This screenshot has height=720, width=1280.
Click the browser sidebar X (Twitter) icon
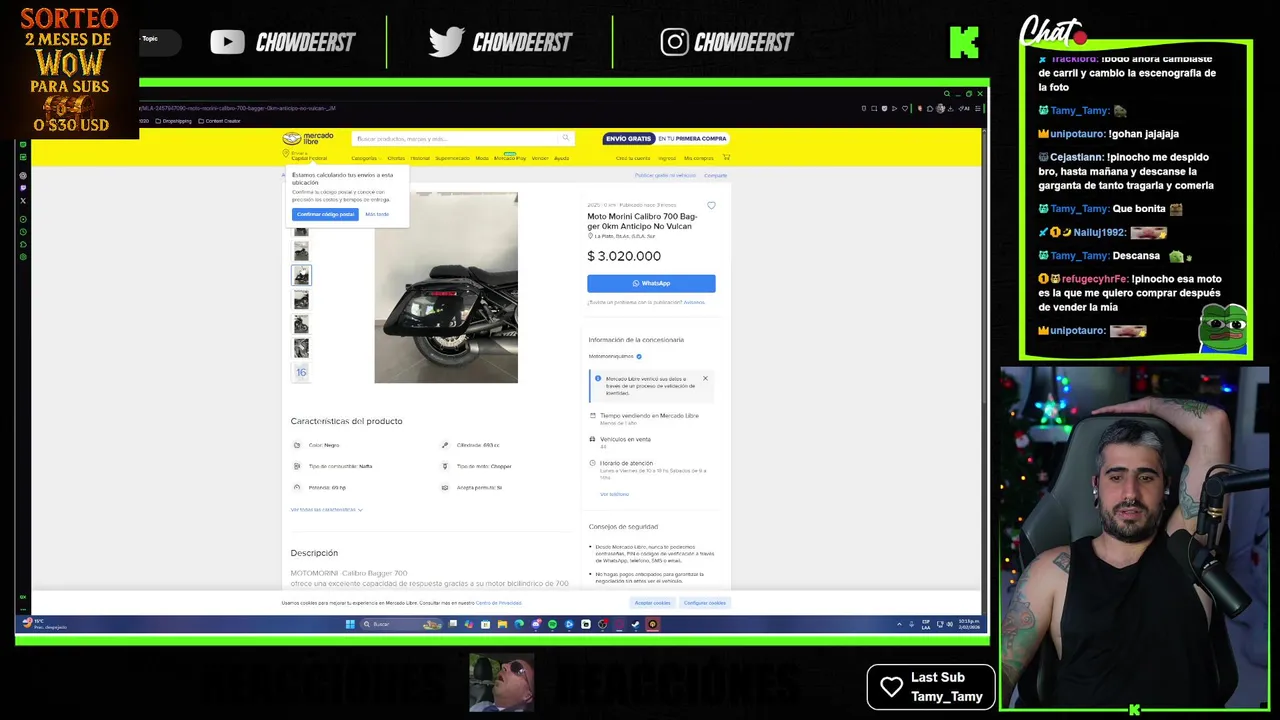pos(23,201)
